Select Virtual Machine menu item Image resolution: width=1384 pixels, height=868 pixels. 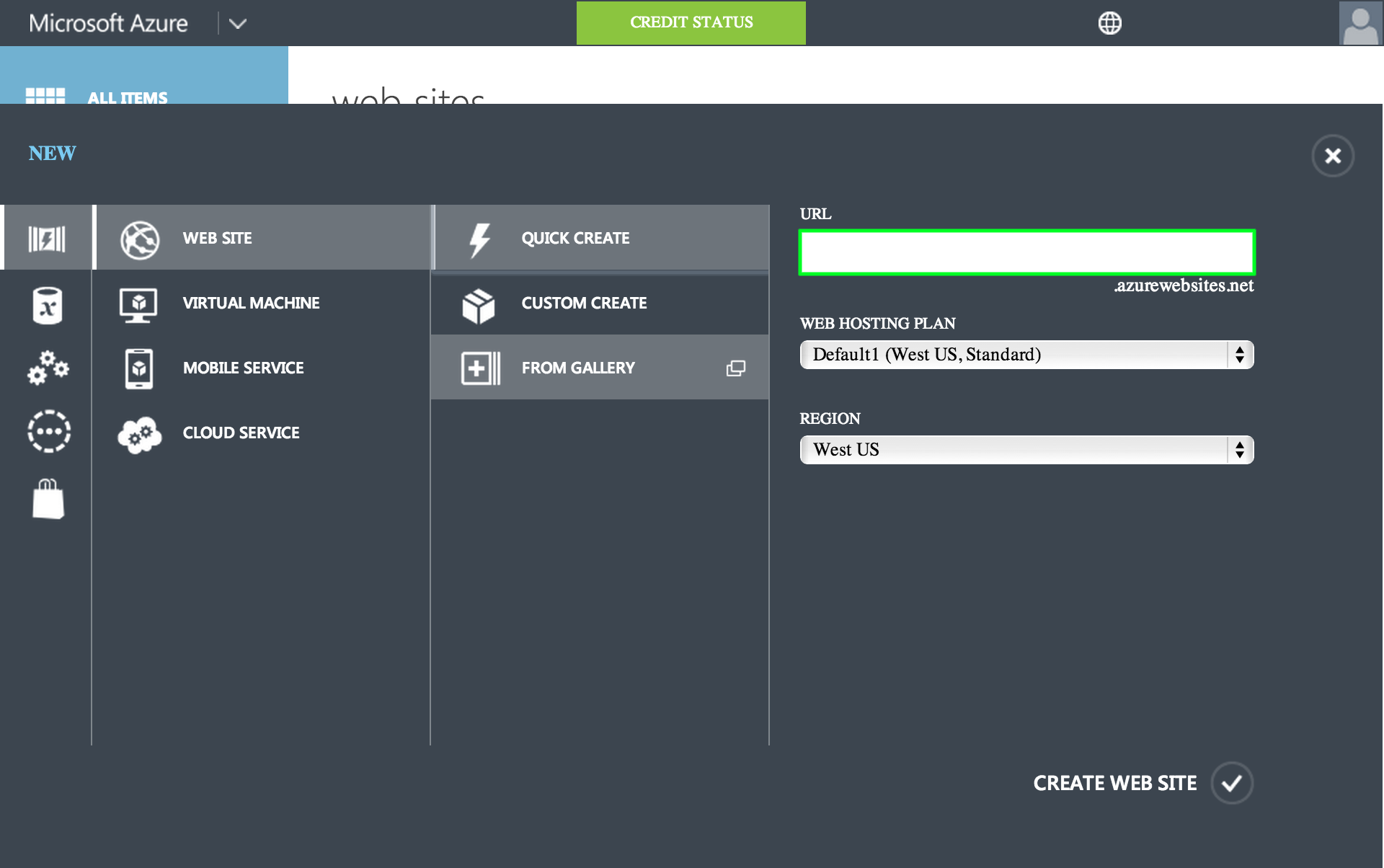(x=250, y=303)
